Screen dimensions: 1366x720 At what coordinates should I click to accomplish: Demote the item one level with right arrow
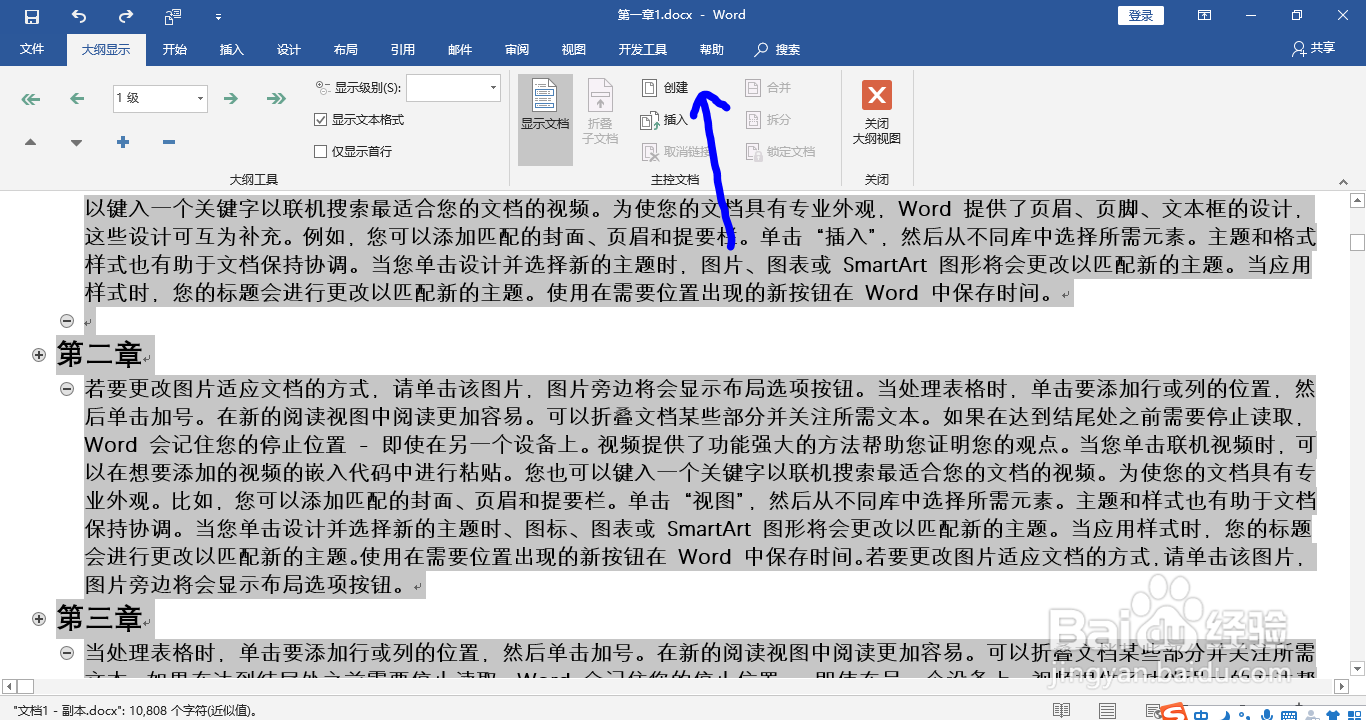point(230,98)
